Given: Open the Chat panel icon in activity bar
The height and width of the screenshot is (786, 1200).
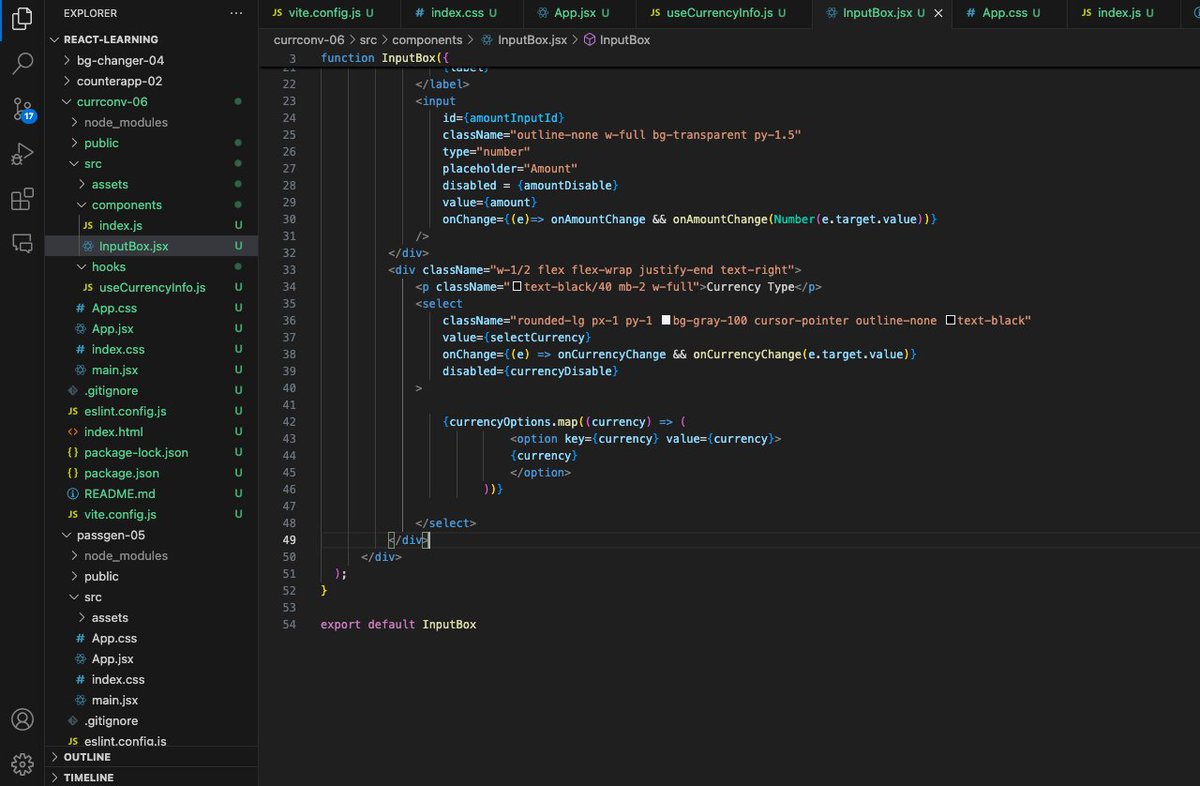Looking at the screenshot, I should 22,243.
